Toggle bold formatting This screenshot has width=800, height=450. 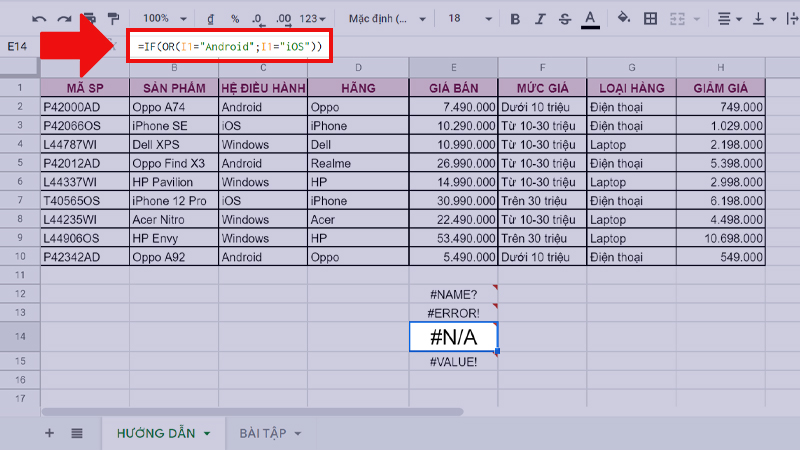[515, 18]
